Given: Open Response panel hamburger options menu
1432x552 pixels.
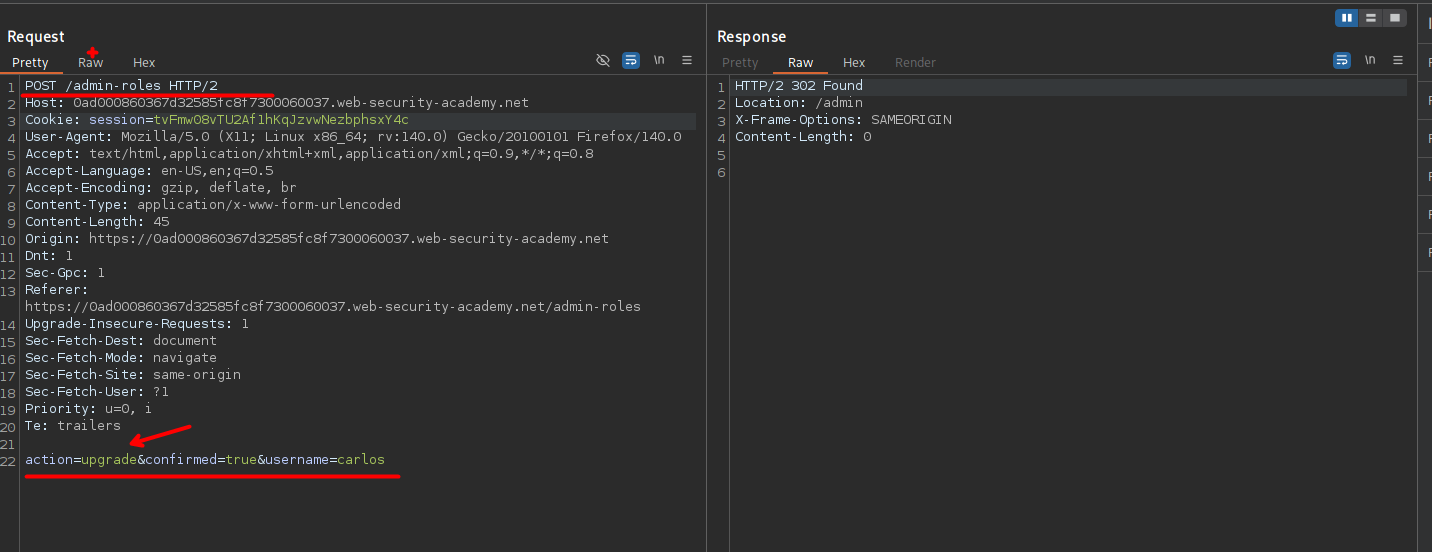Looking at the screenshot, I should 1398,60.
